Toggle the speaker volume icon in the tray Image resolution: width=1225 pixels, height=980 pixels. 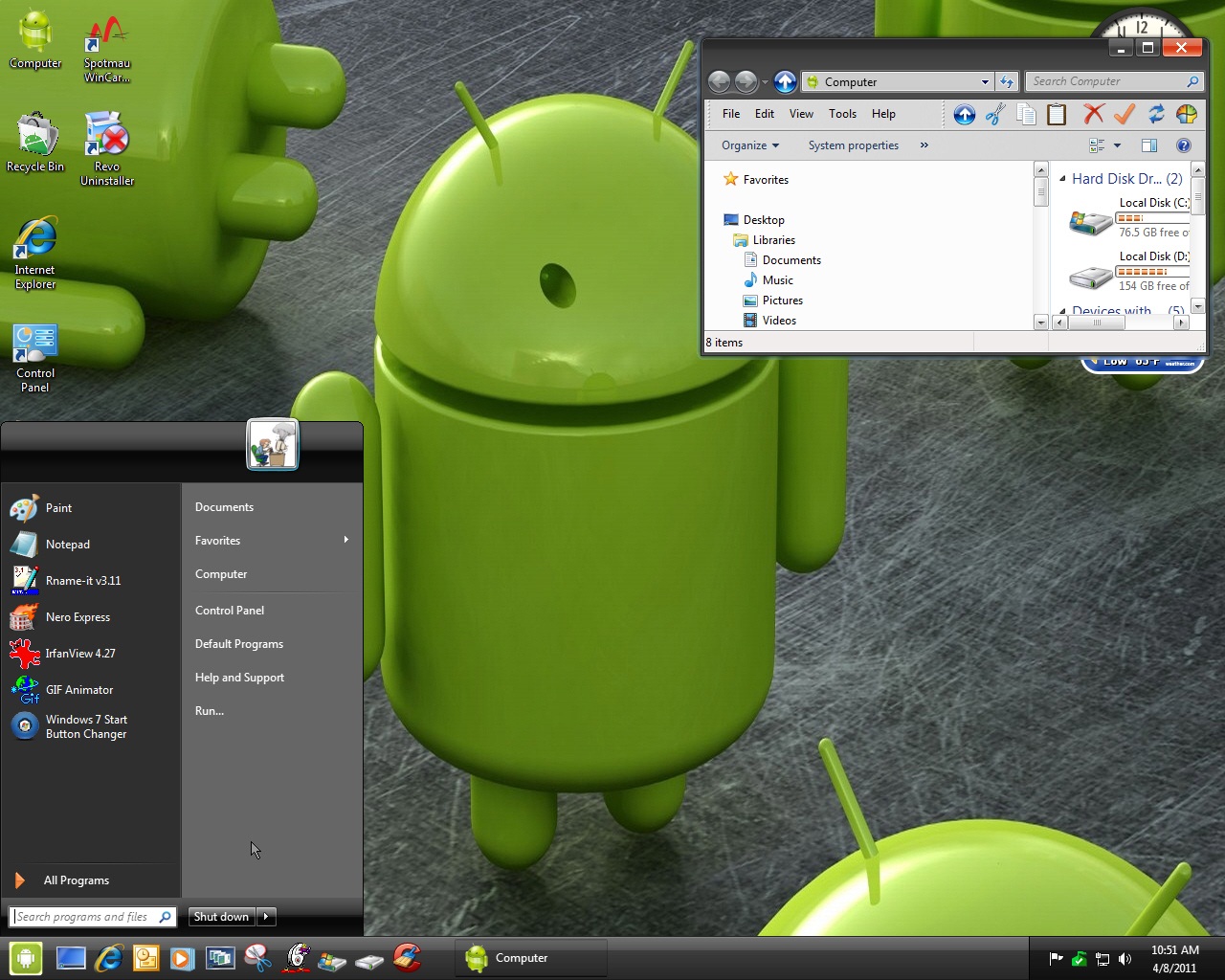click(1125, 958)
